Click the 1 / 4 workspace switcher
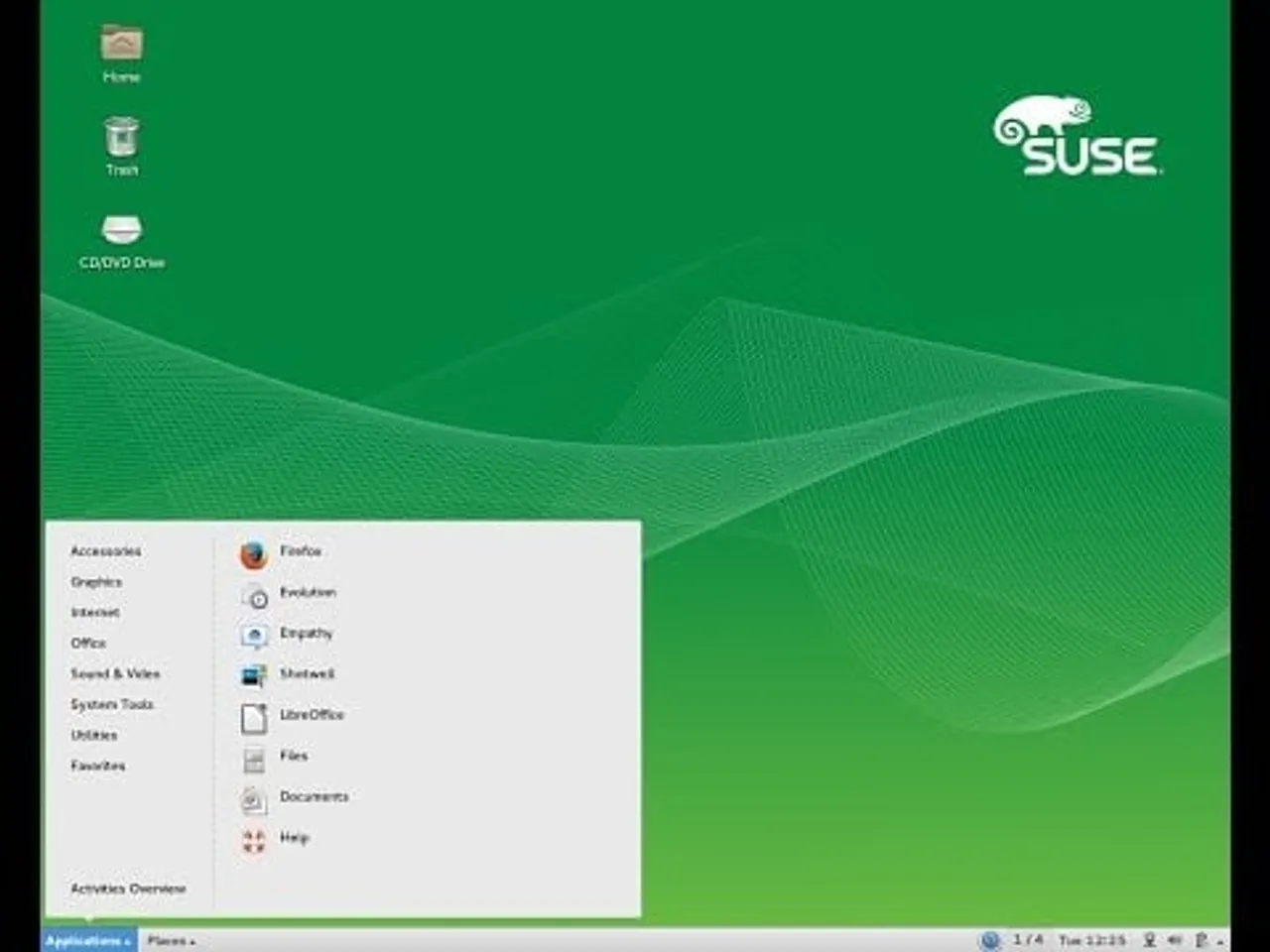Viewport: 1270px width, 952px height. coord(1028,940)
